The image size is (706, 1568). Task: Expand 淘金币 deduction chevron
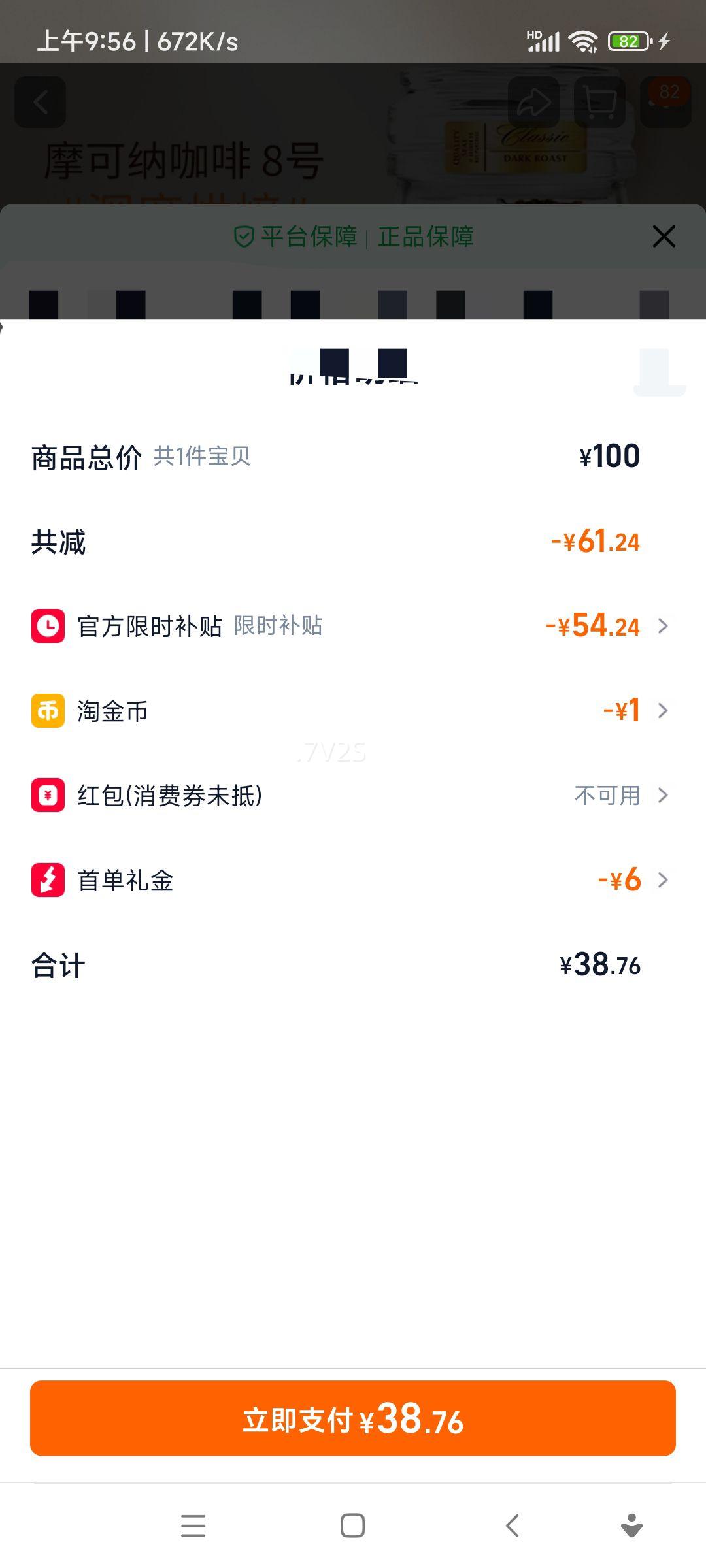pyautogui.click(x=663, y=710)
